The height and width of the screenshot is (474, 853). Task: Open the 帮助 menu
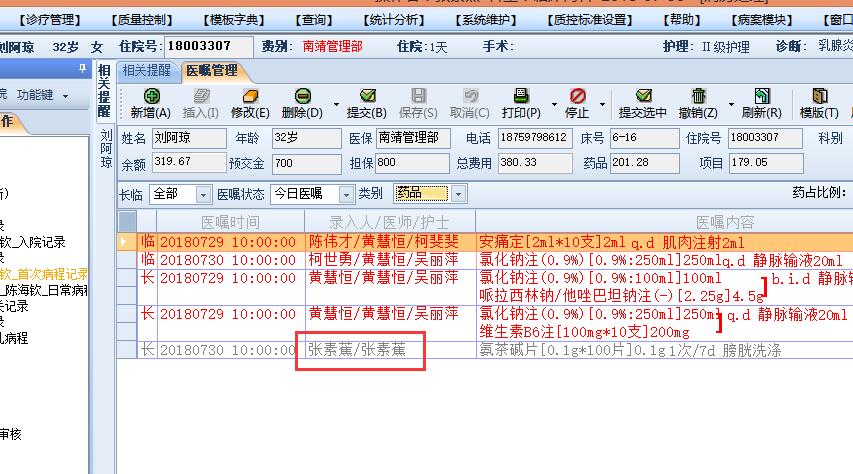point(682,20)
